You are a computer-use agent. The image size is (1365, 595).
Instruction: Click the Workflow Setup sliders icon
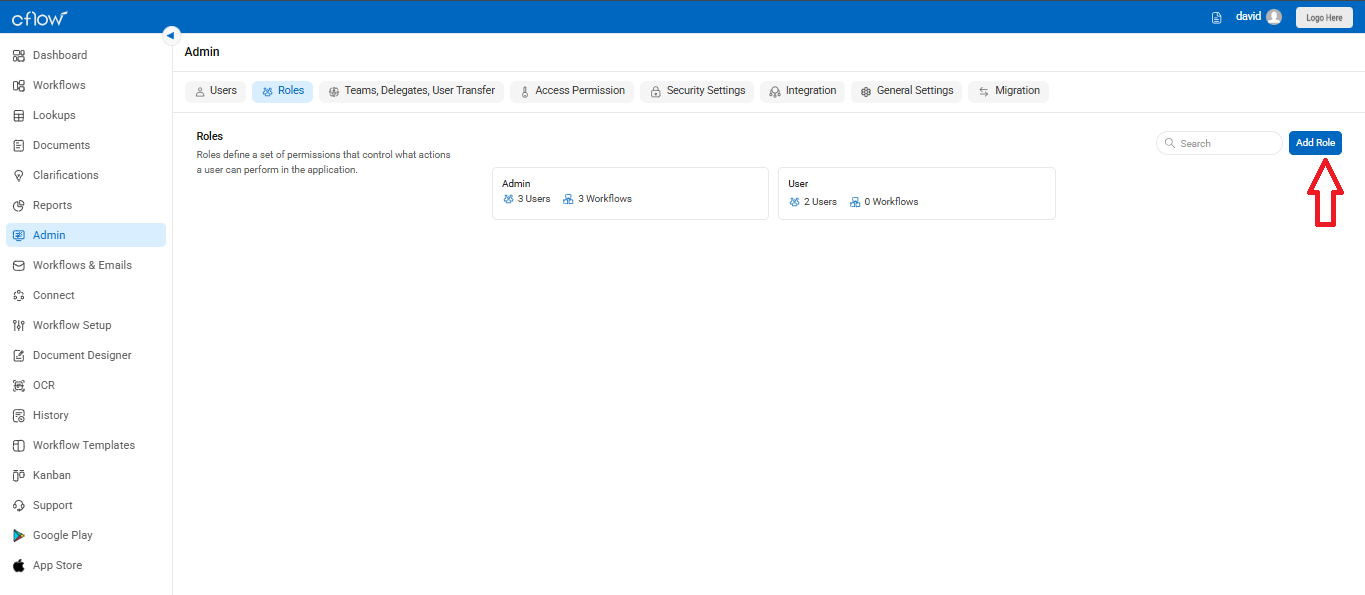19,325
